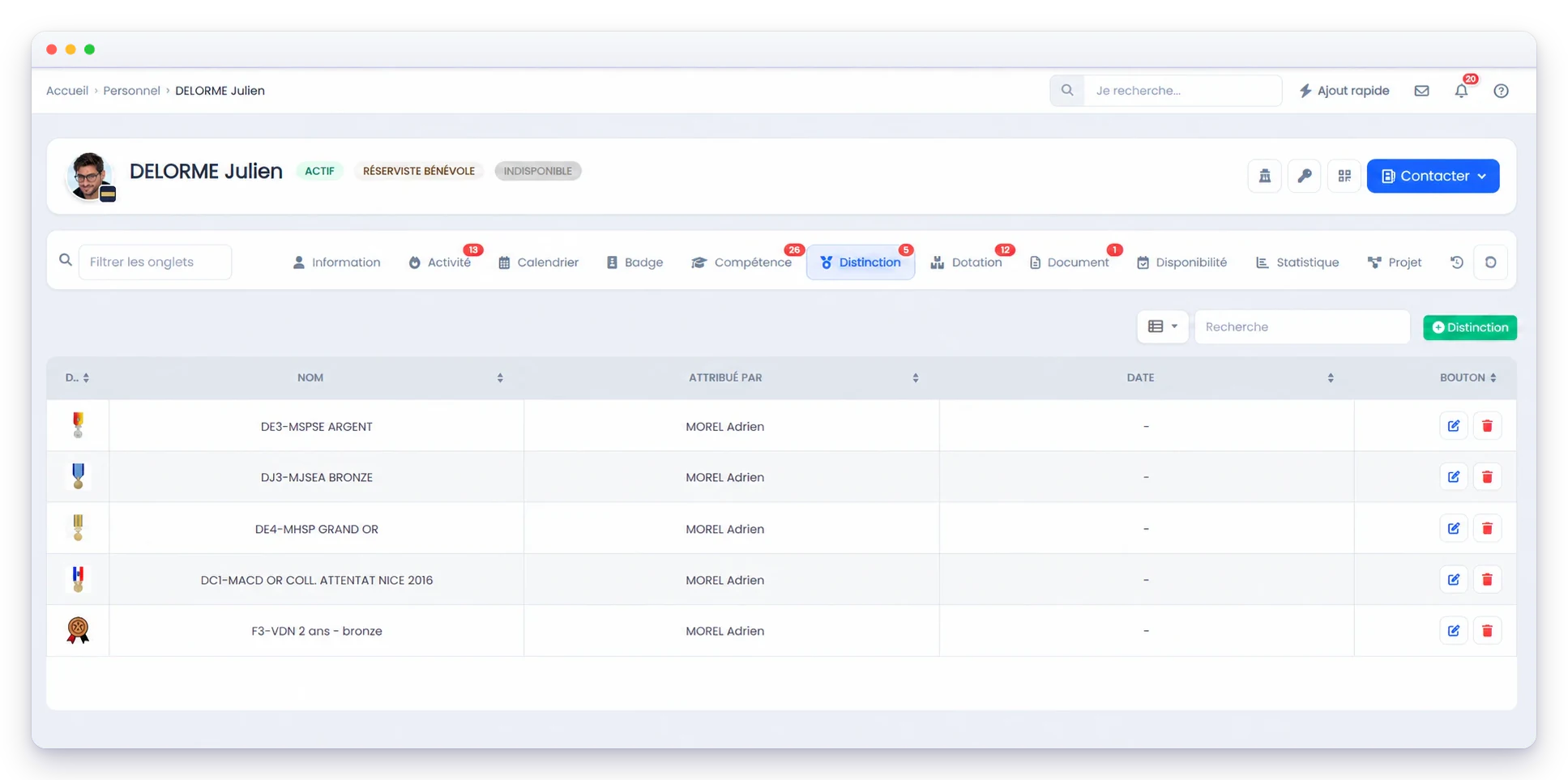Edit the F3-VDN 2 ans - bronze row

click(1454, 630)
